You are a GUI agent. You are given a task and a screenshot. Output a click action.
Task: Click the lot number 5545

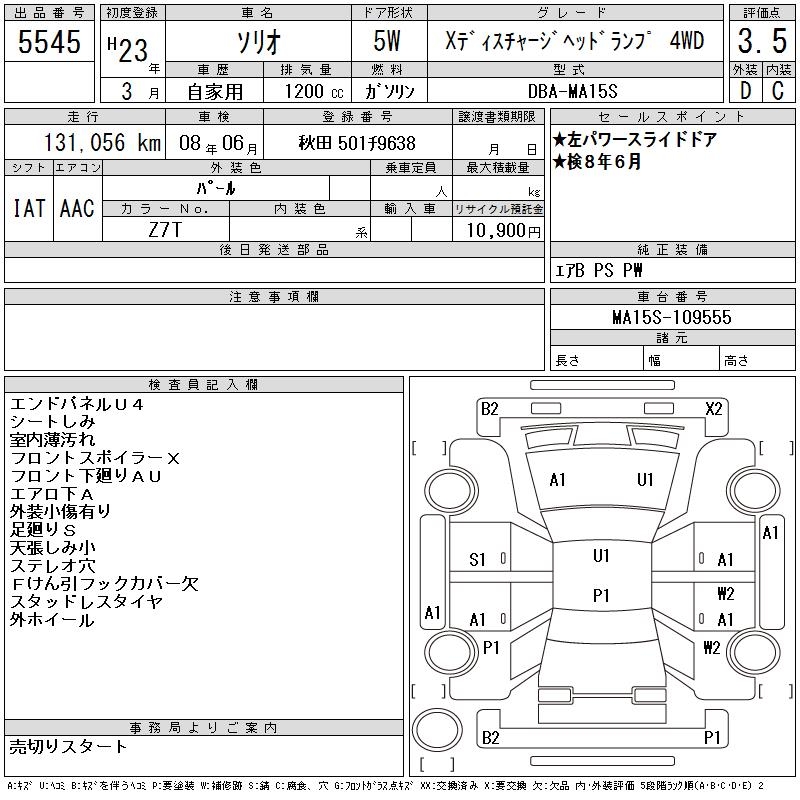49,41
